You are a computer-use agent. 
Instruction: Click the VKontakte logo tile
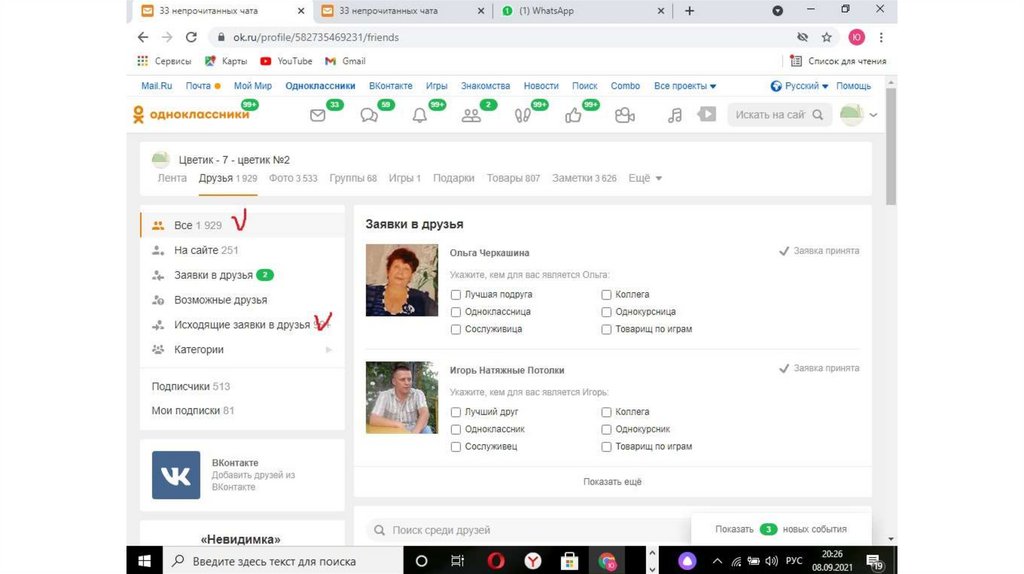176,475
